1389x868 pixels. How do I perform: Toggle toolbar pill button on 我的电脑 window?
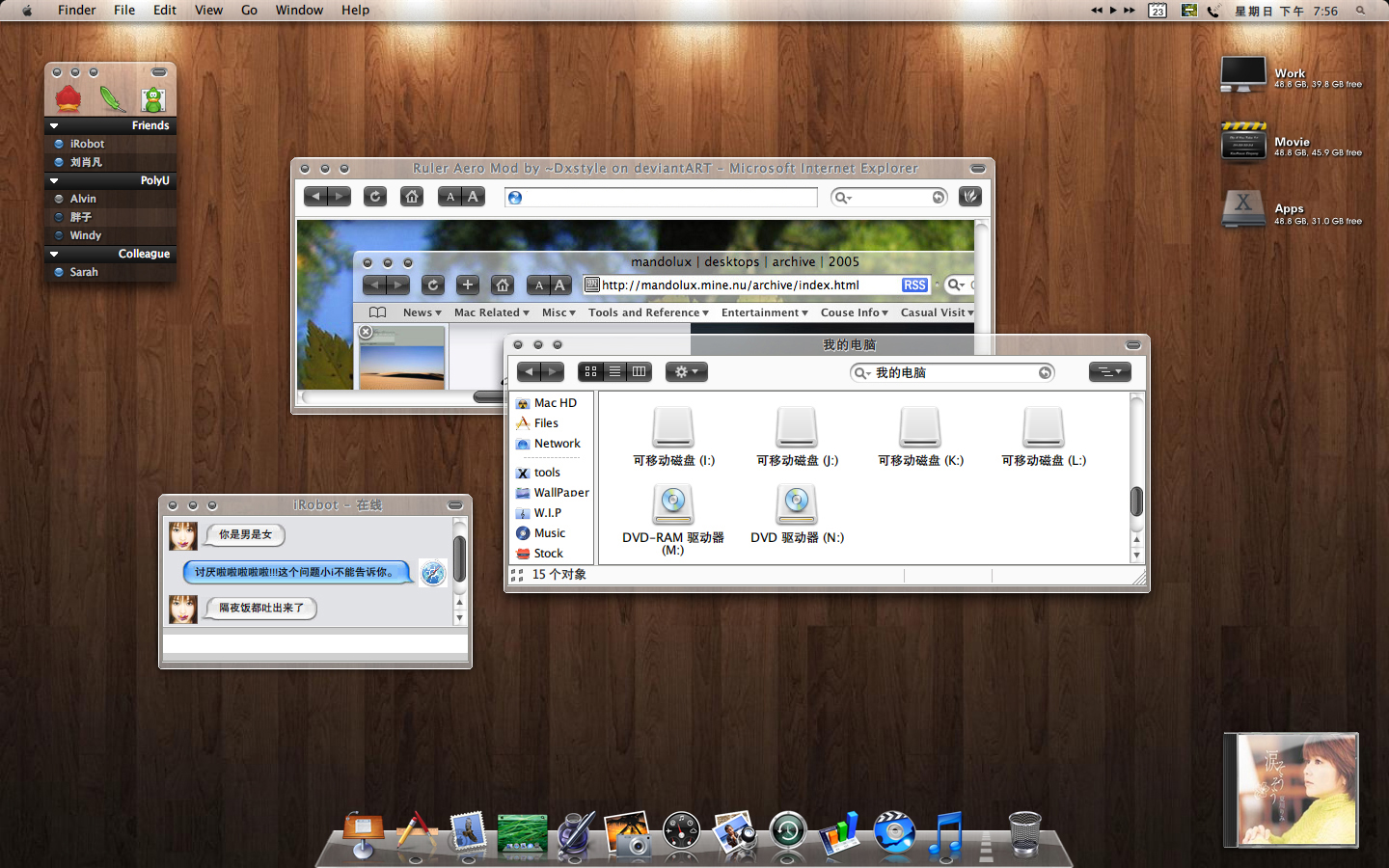[1133, 344]
